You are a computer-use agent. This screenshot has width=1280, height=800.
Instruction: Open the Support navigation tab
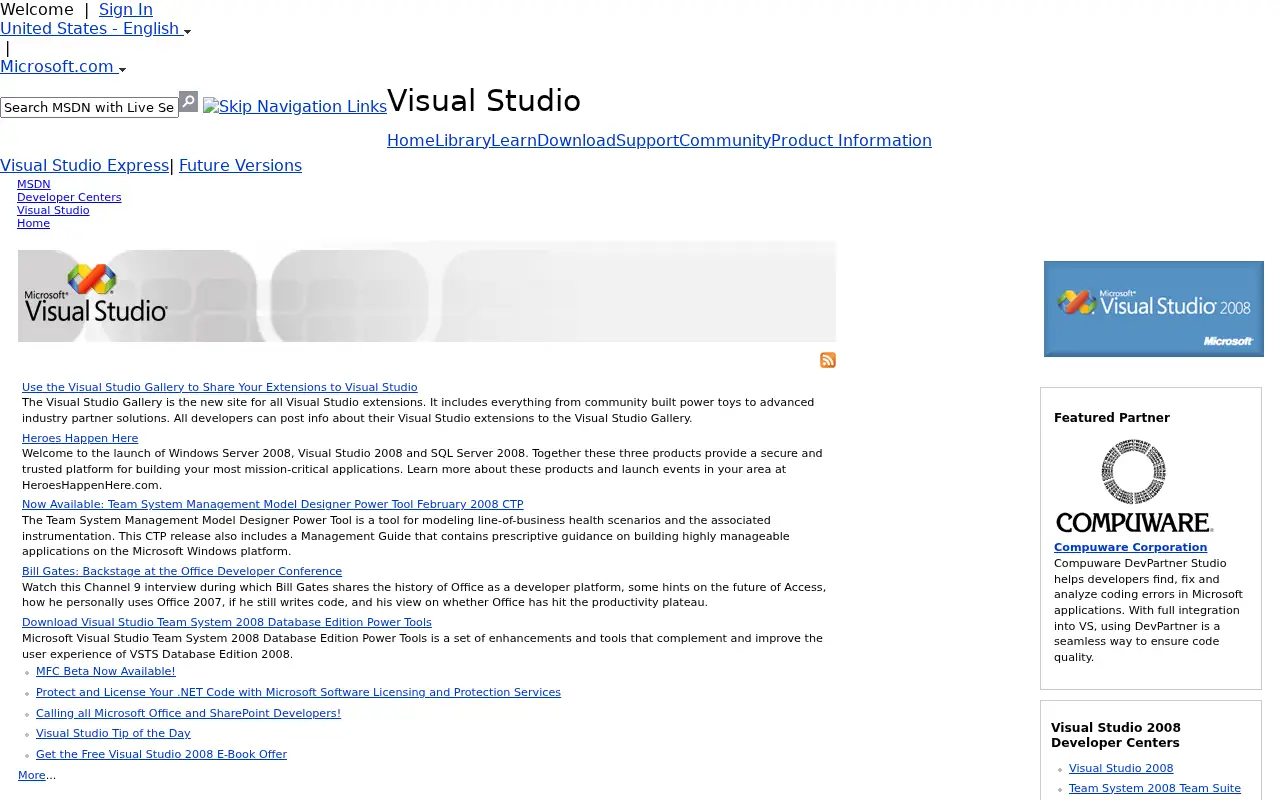tap(647, 141)
